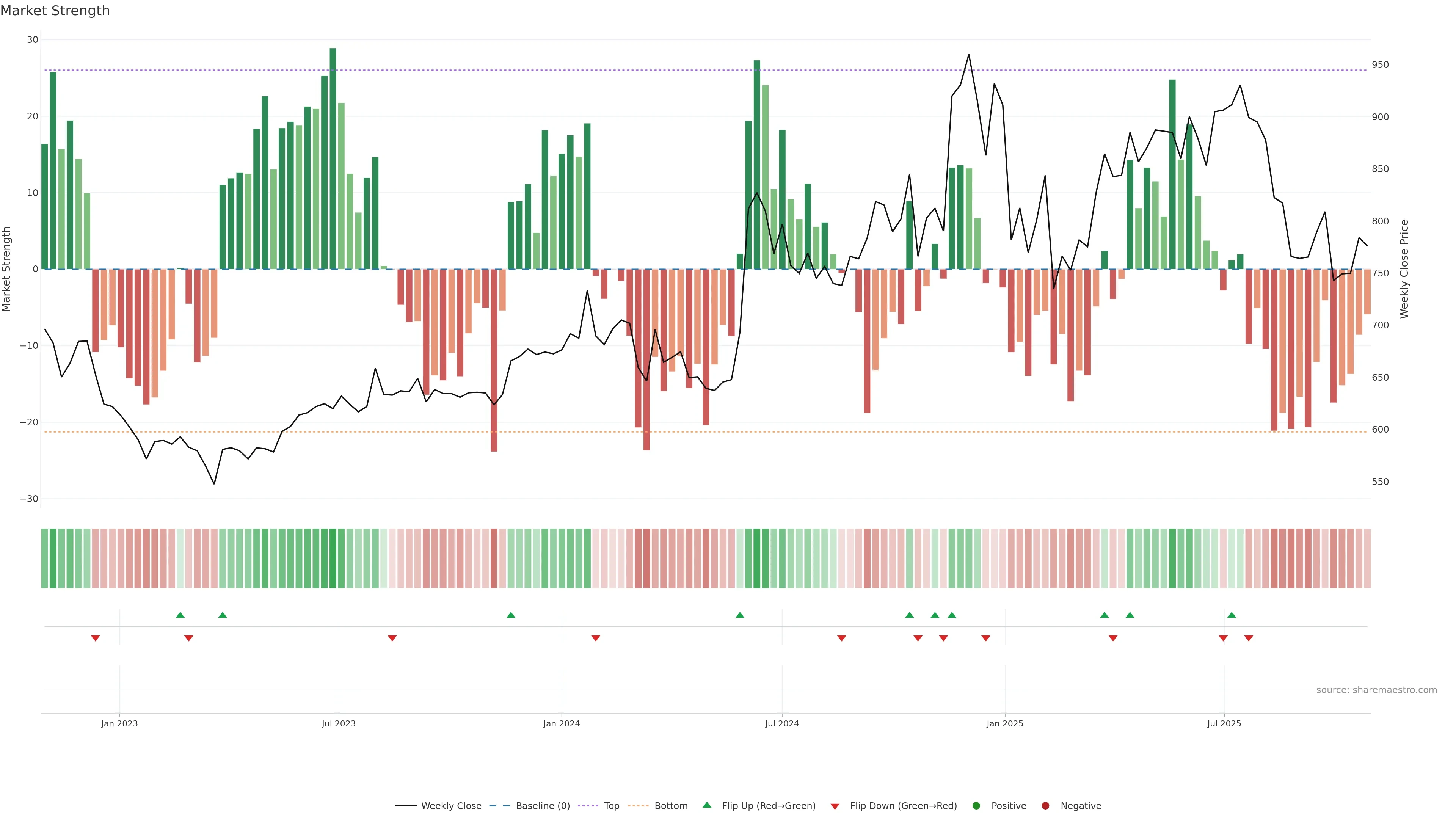This screenshot has height=819, width=1456.
Task: Click the green Flip Up triangle in legend
Action: click(706, 805)
